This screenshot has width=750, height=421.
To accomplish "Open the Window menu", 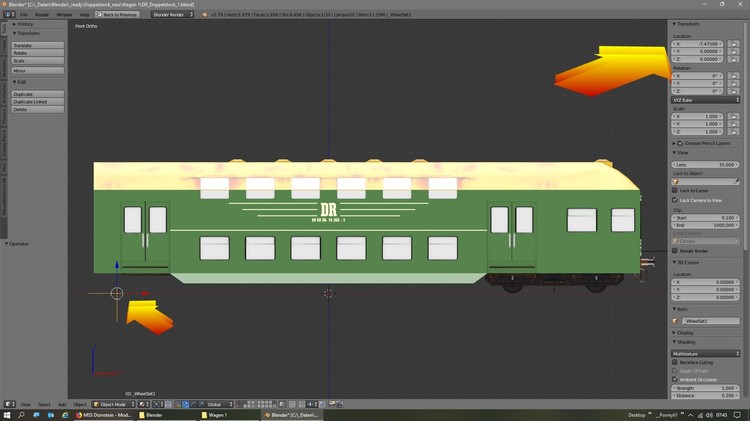I will click(x=64, y=15).
